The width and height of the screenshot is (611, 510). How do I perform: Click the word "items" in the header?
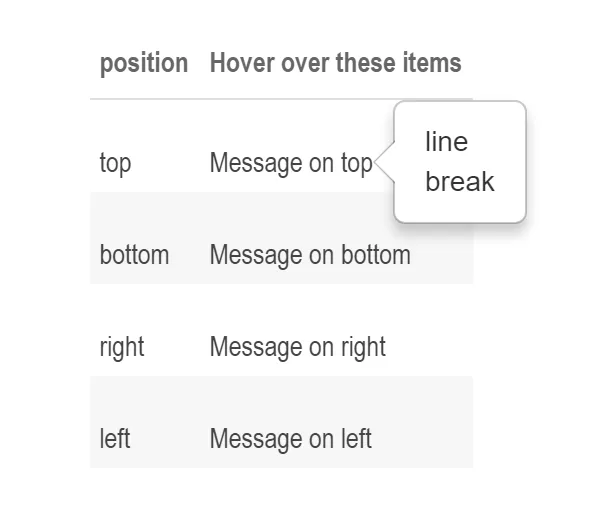(x=435, y=64)
